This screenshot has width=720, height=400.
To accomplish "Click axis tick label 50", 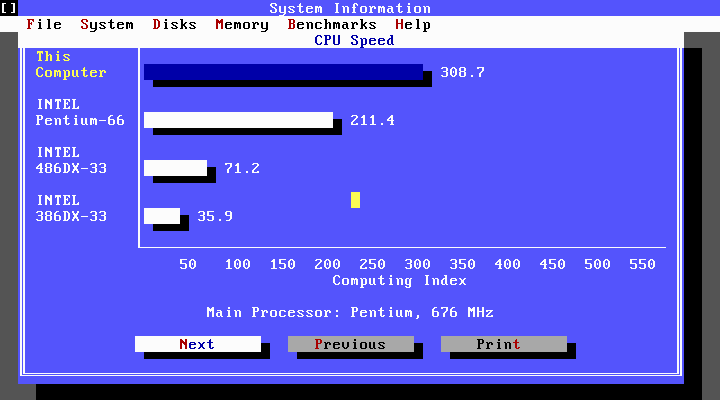I will click(188, 264).
